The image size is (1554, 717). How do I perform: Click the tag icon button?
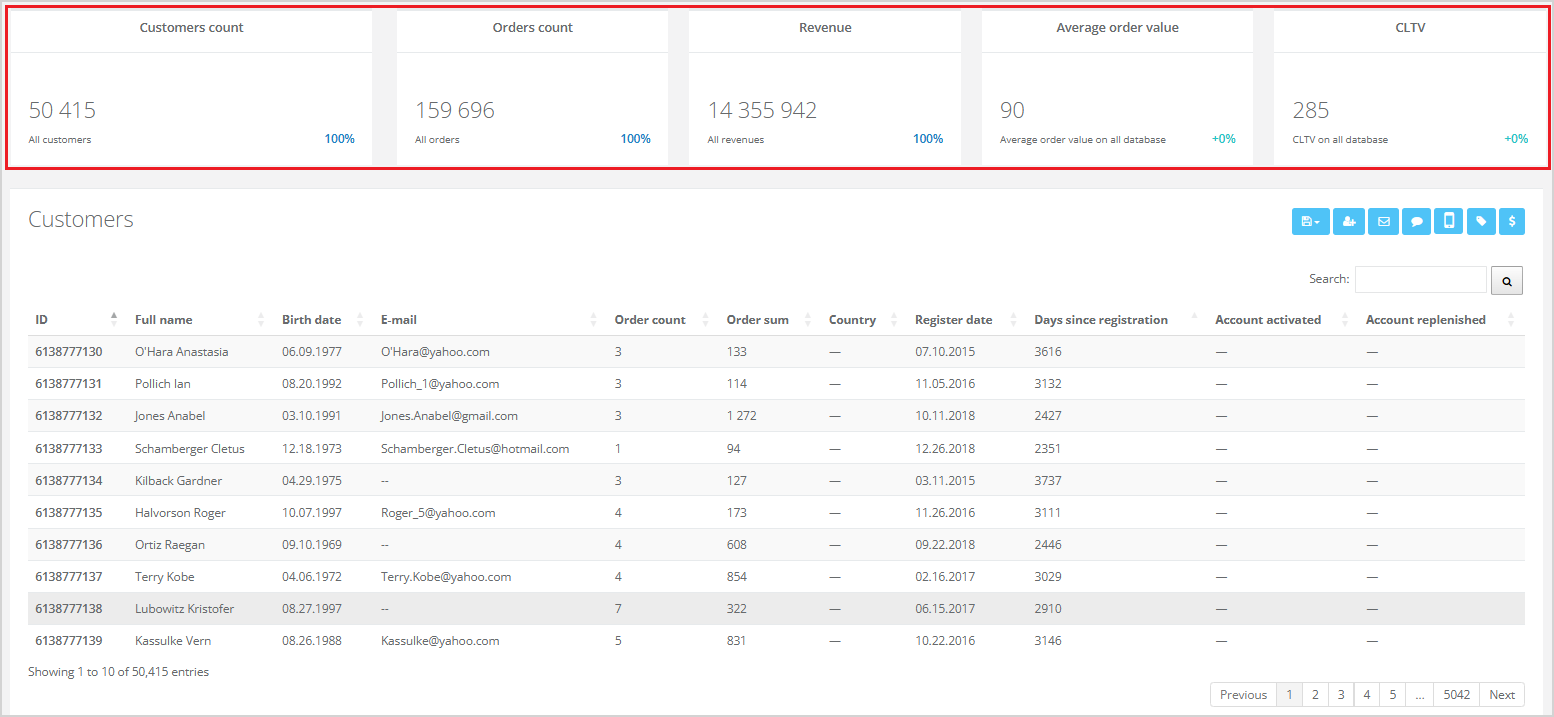tap(1481, 221)
